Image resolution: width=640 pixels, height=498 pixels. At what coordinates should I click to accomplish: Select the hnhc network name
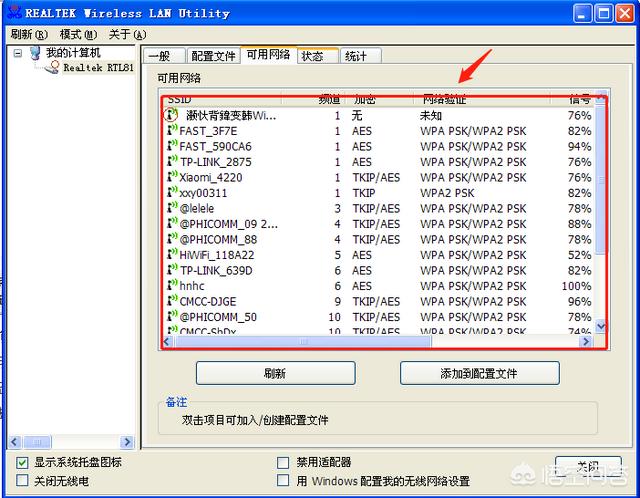click(x=192, y=286)
